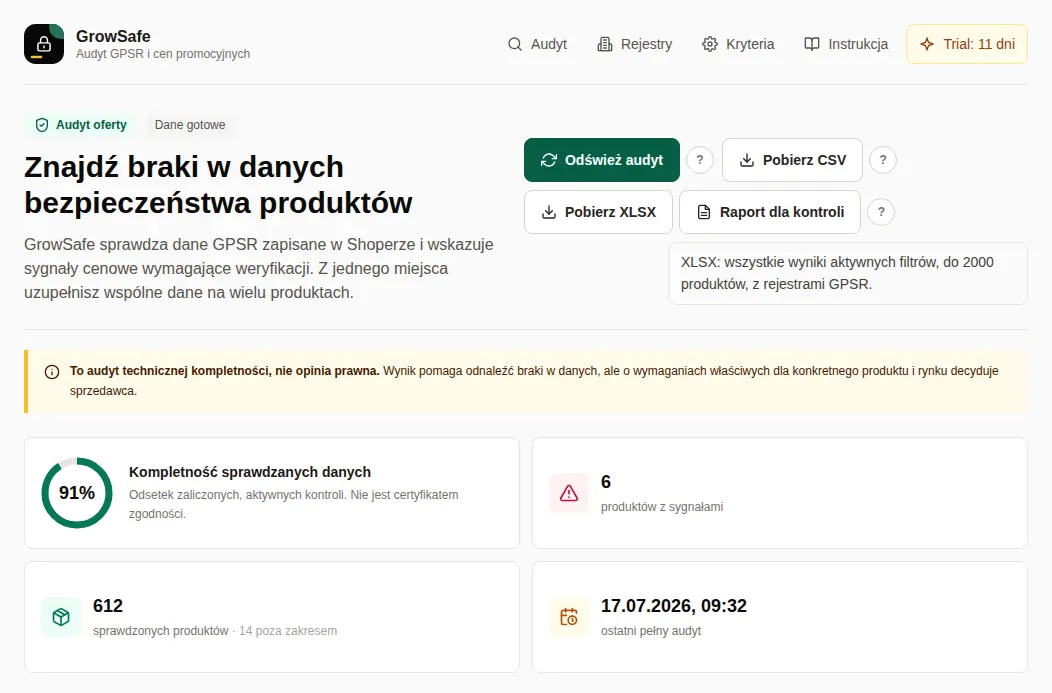Click the GrowSafe padlock logo icon

click(44, 44)
